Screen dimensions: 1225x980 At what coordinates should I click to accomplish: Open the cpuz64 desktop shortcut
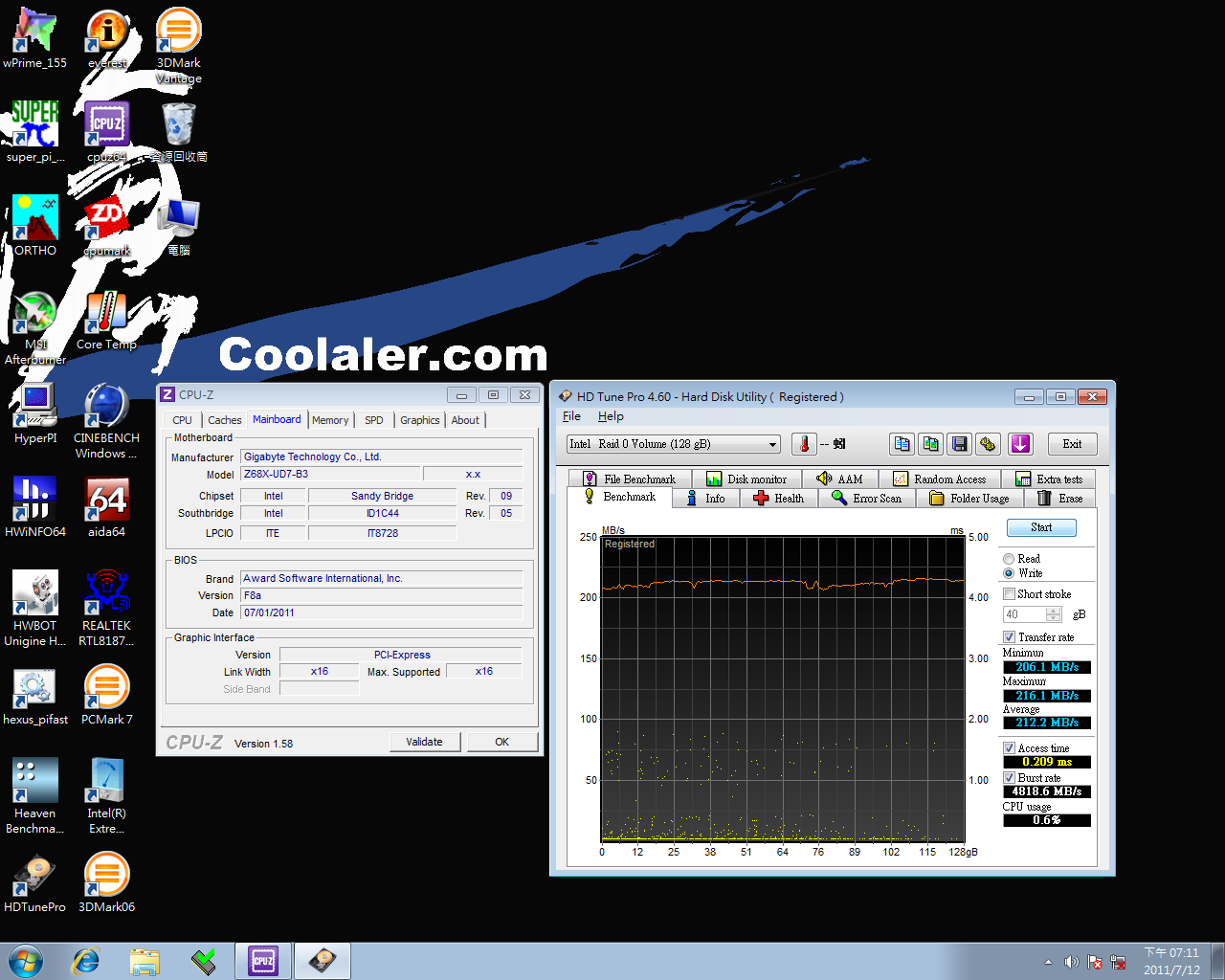[x=107, y=132]
